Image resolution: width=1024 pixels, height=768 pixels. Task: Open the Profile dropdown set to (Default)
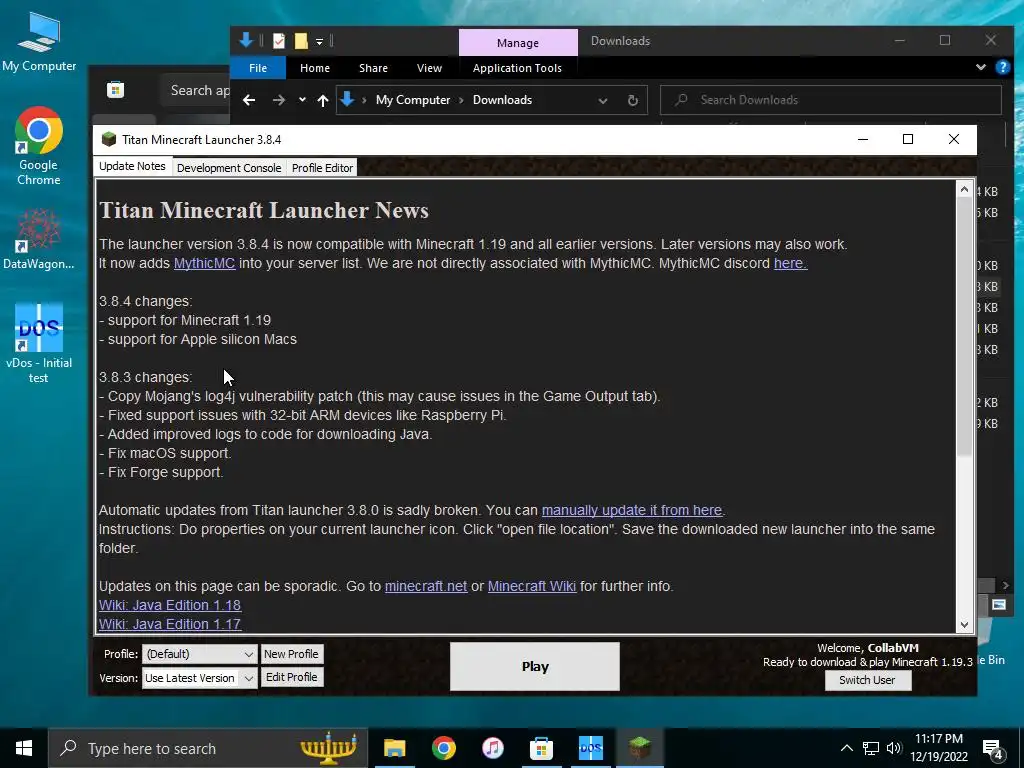click(x=199, y=654)
